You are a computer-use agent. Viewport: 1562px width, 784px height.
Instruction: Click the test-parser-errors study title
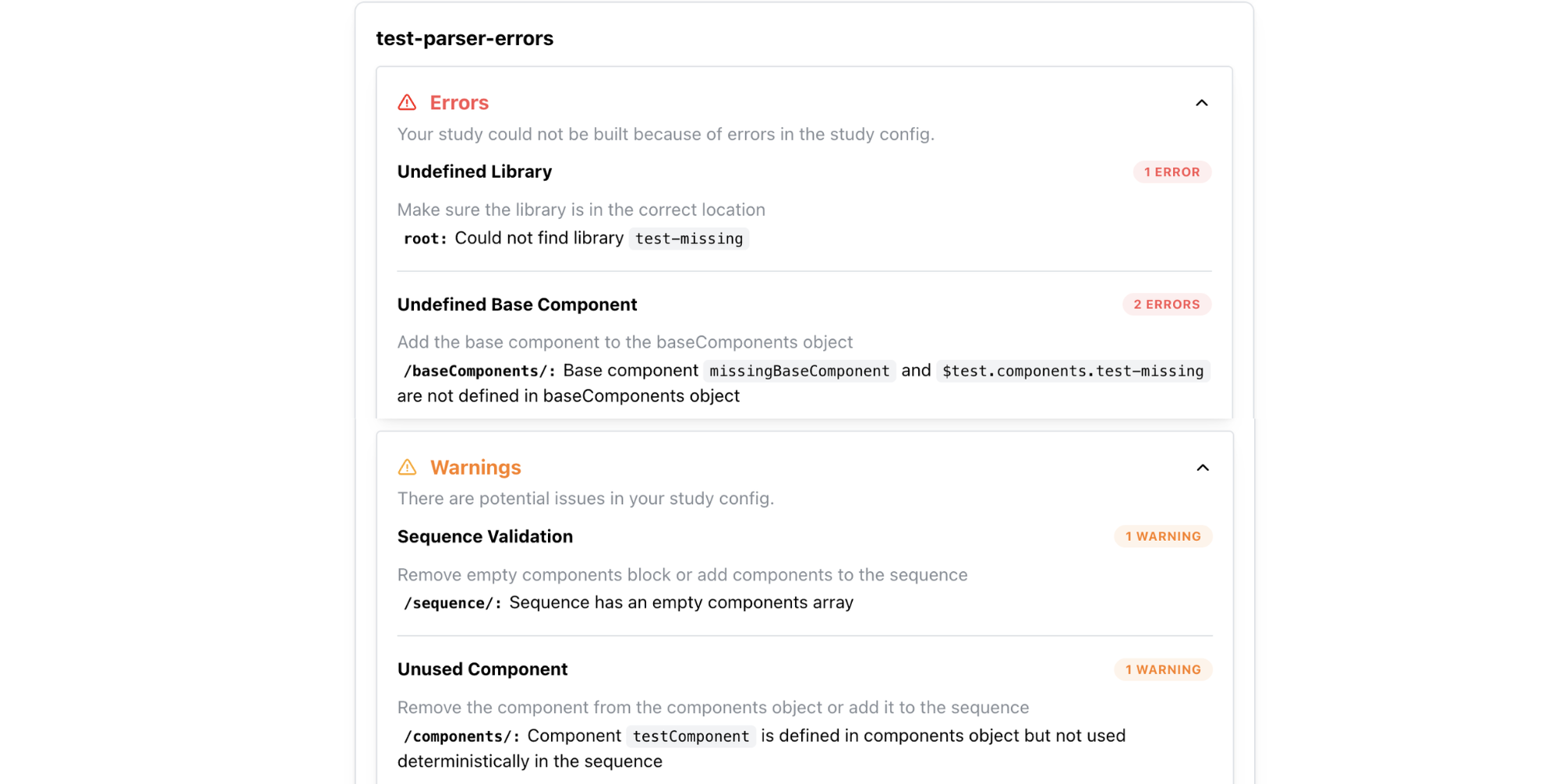point(465,38)
